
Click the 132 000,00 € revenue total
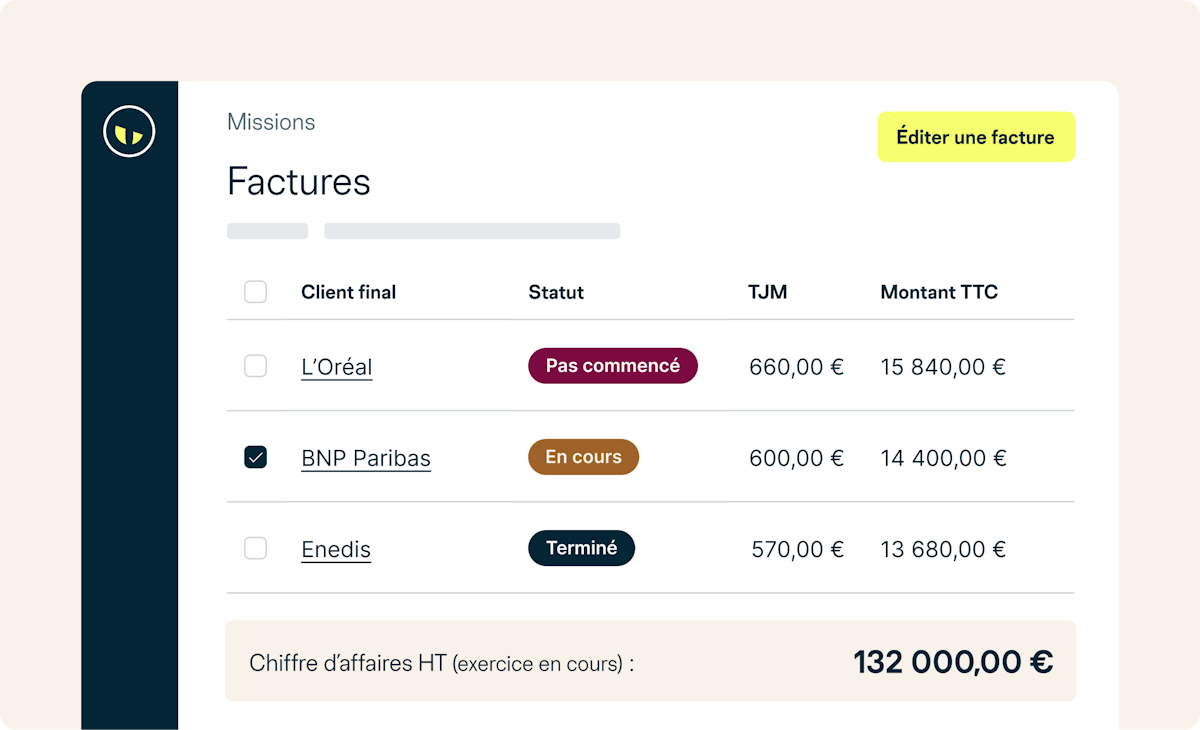pos(952,662)
